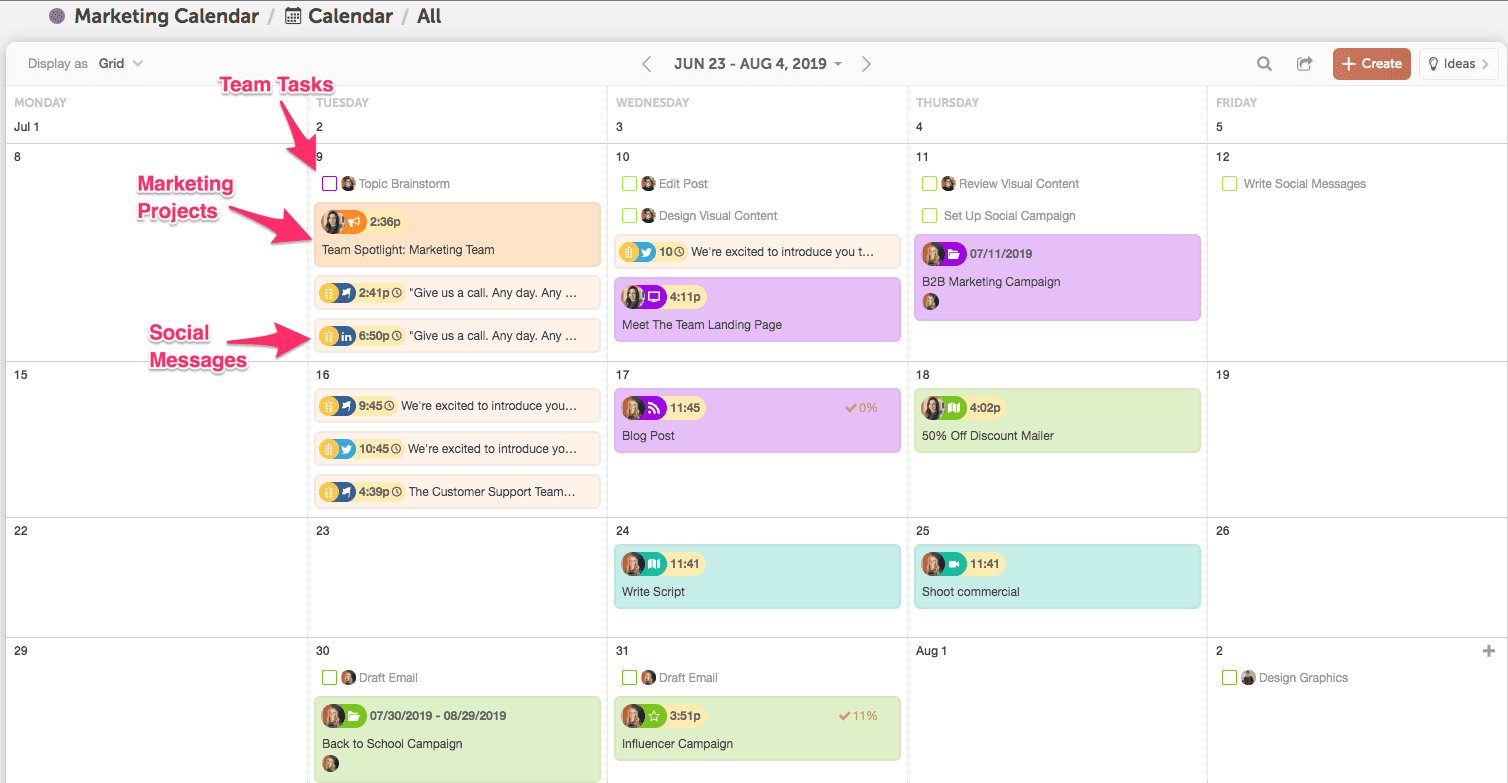Click the 11% progress on Influencer Campaign
1508x783 pixels.
pyautogui.click(x=858, y=716)
